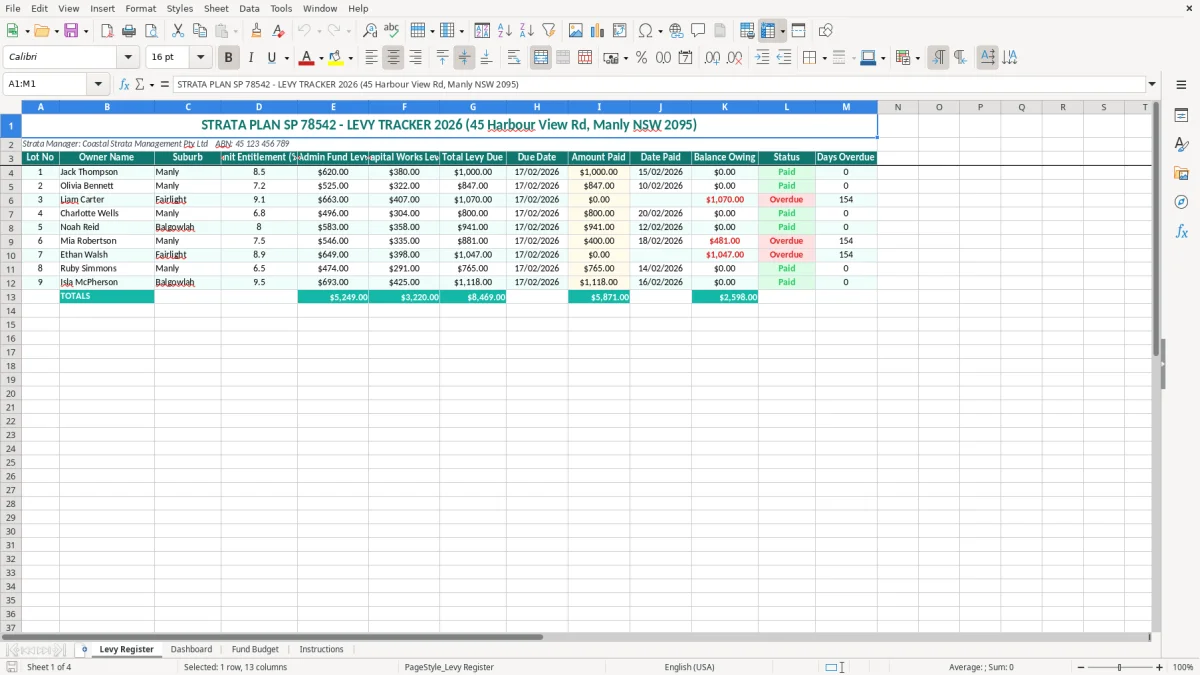Image resolution: width=1200 pixels, height=675 pixels.
Task: Copy the selection
Action: tap(200, 31)
